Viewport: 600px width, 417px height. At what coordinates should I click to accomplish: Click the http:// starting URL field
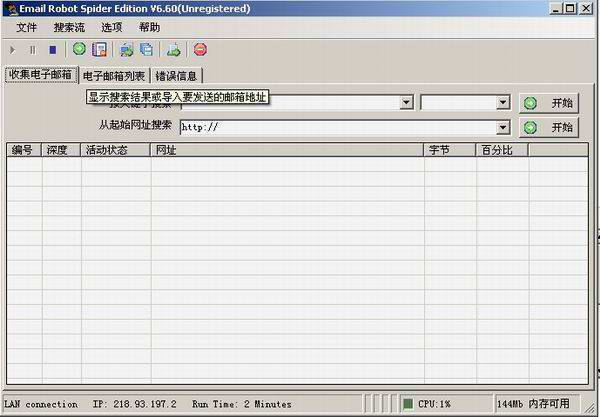(338, 127)
